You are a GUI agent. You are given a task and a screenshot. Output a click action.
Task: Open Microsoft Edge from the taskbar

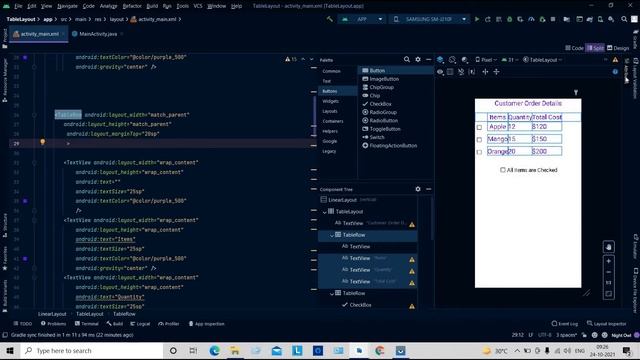pyautogui.click(x=214, y=351)
